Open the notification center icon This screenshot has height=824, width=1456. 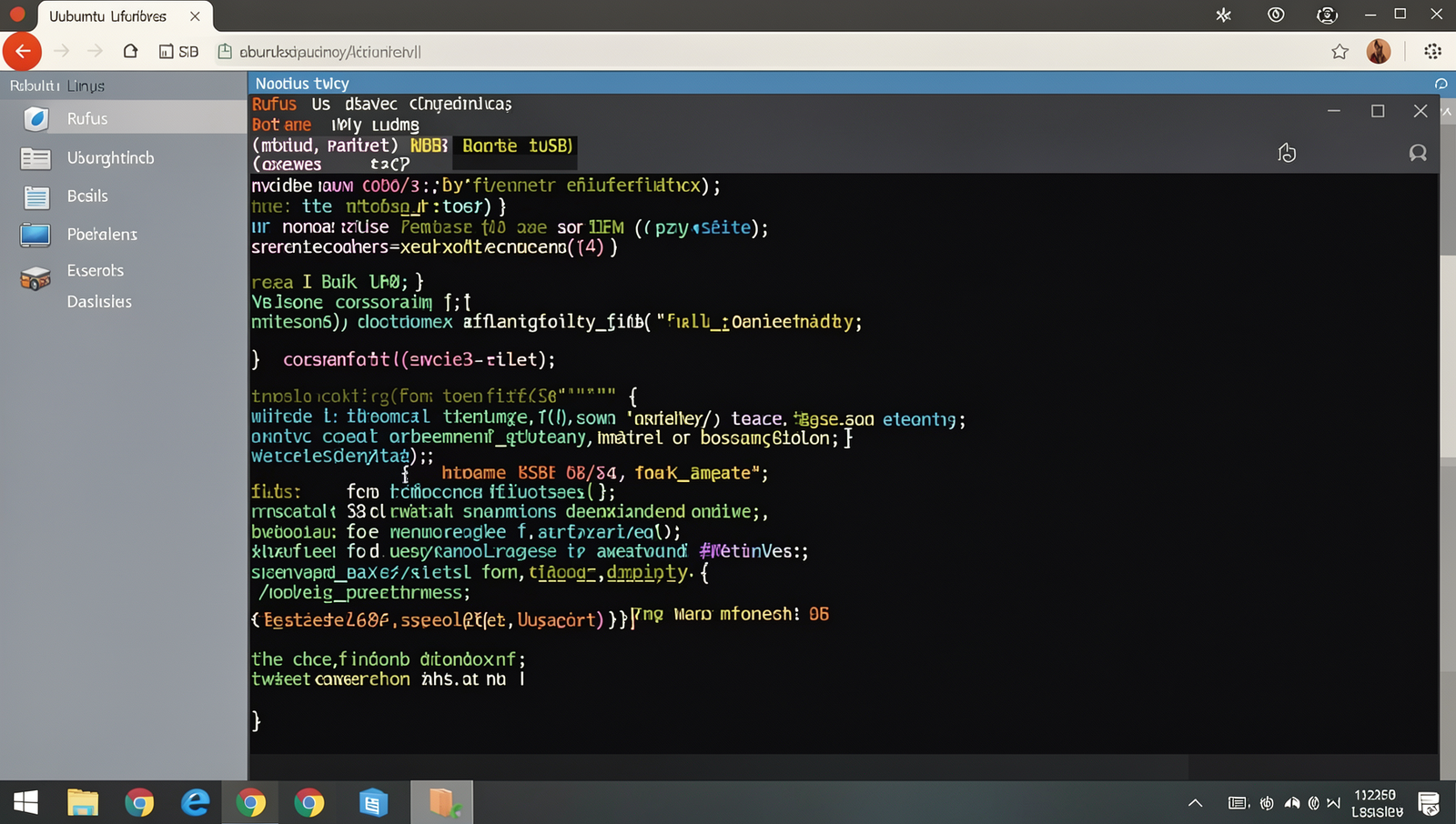pos(1429,803)
